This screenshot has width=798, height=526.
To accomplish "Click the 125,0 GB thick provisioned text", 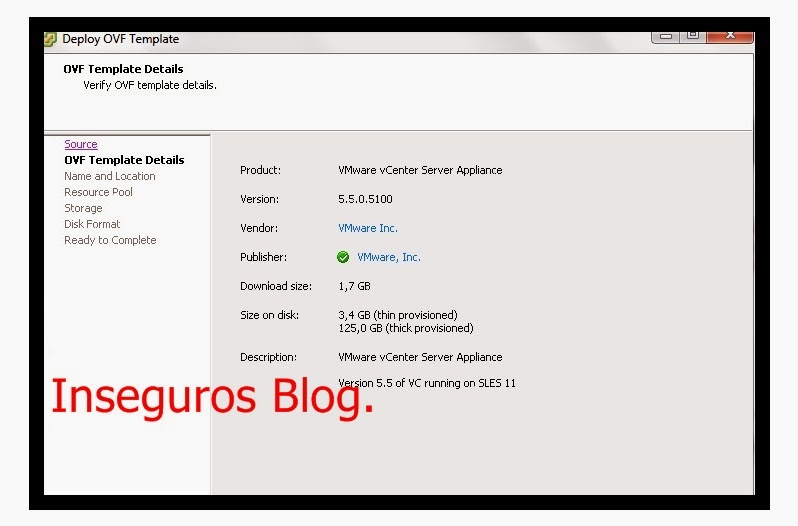I will click(x=406, y=328).
